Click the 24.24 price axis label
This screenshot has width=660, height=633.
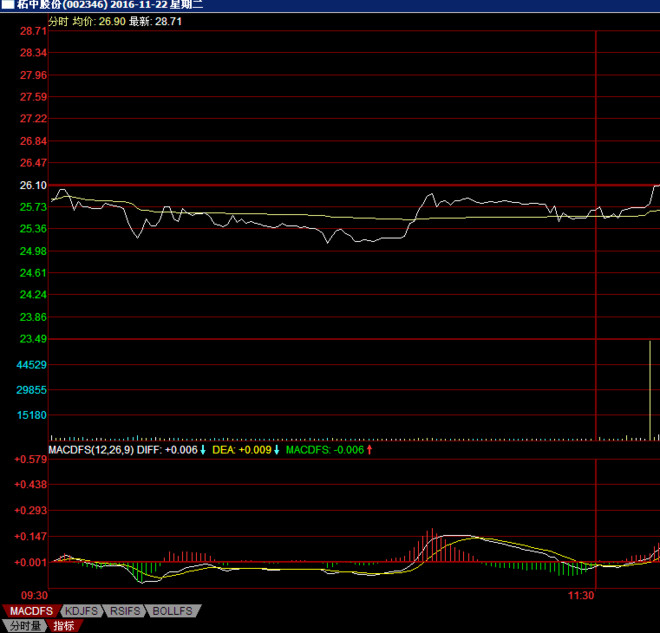click(x=33, y=295)
